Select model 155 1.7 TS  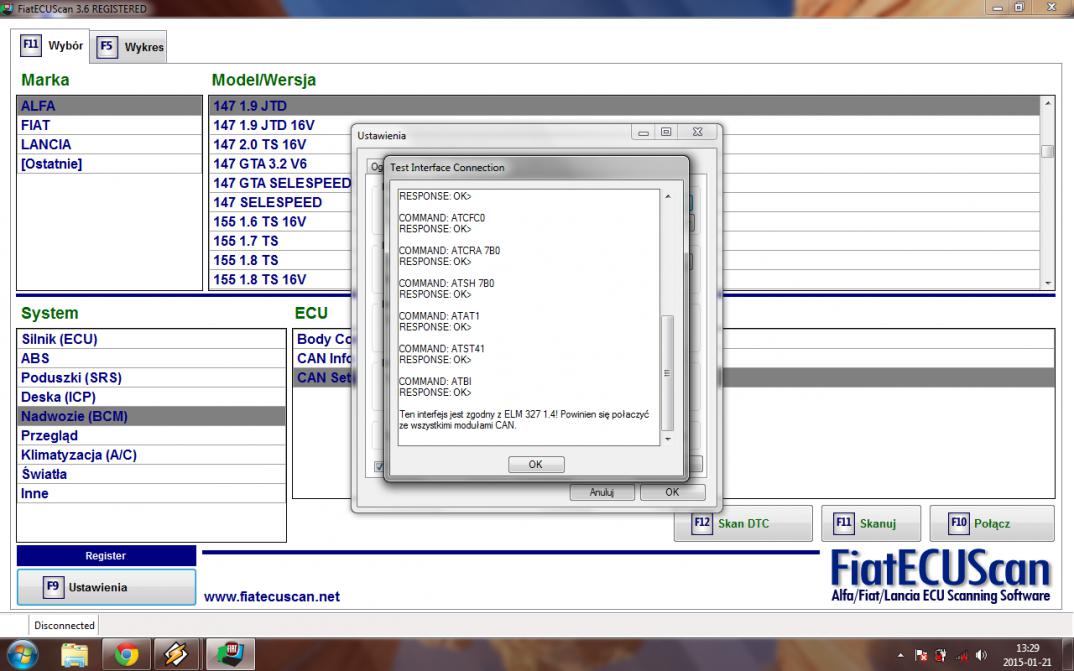279,241
